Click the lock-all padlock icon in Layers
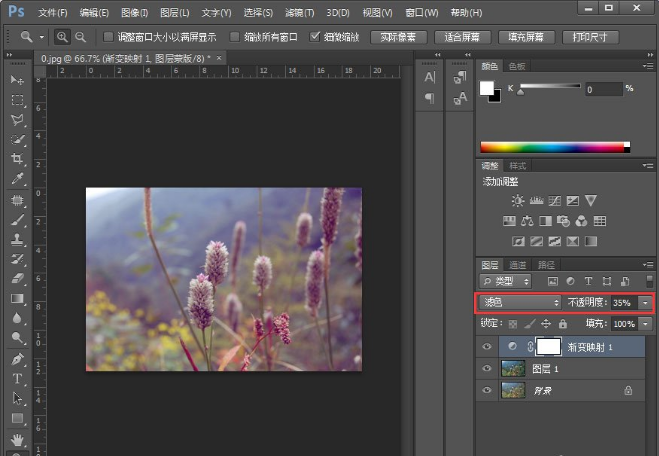659x456 pixels. click(x=563, y=324)
